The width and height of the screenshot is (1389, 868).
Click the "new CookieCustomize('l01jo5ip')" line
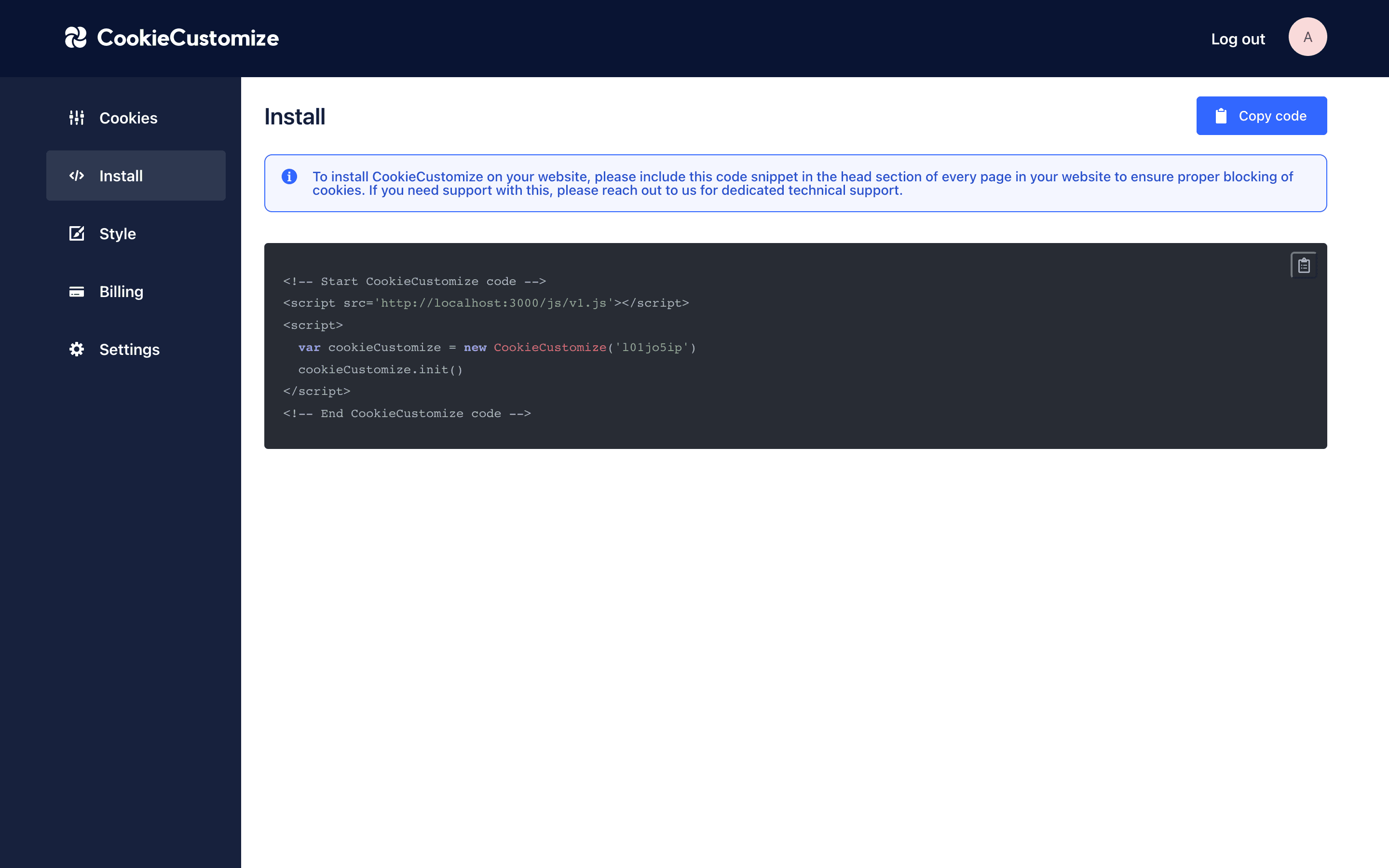pos(496,347)
